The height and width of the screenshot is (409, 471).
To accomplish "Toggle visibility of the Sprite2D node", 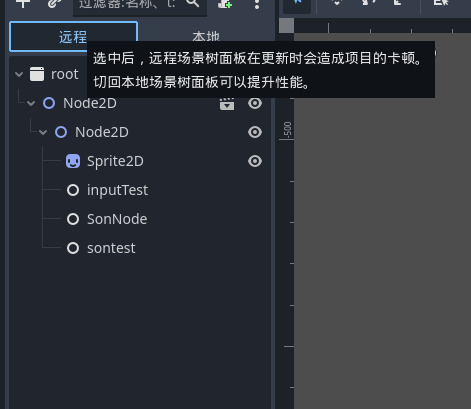I will [255, 161].
